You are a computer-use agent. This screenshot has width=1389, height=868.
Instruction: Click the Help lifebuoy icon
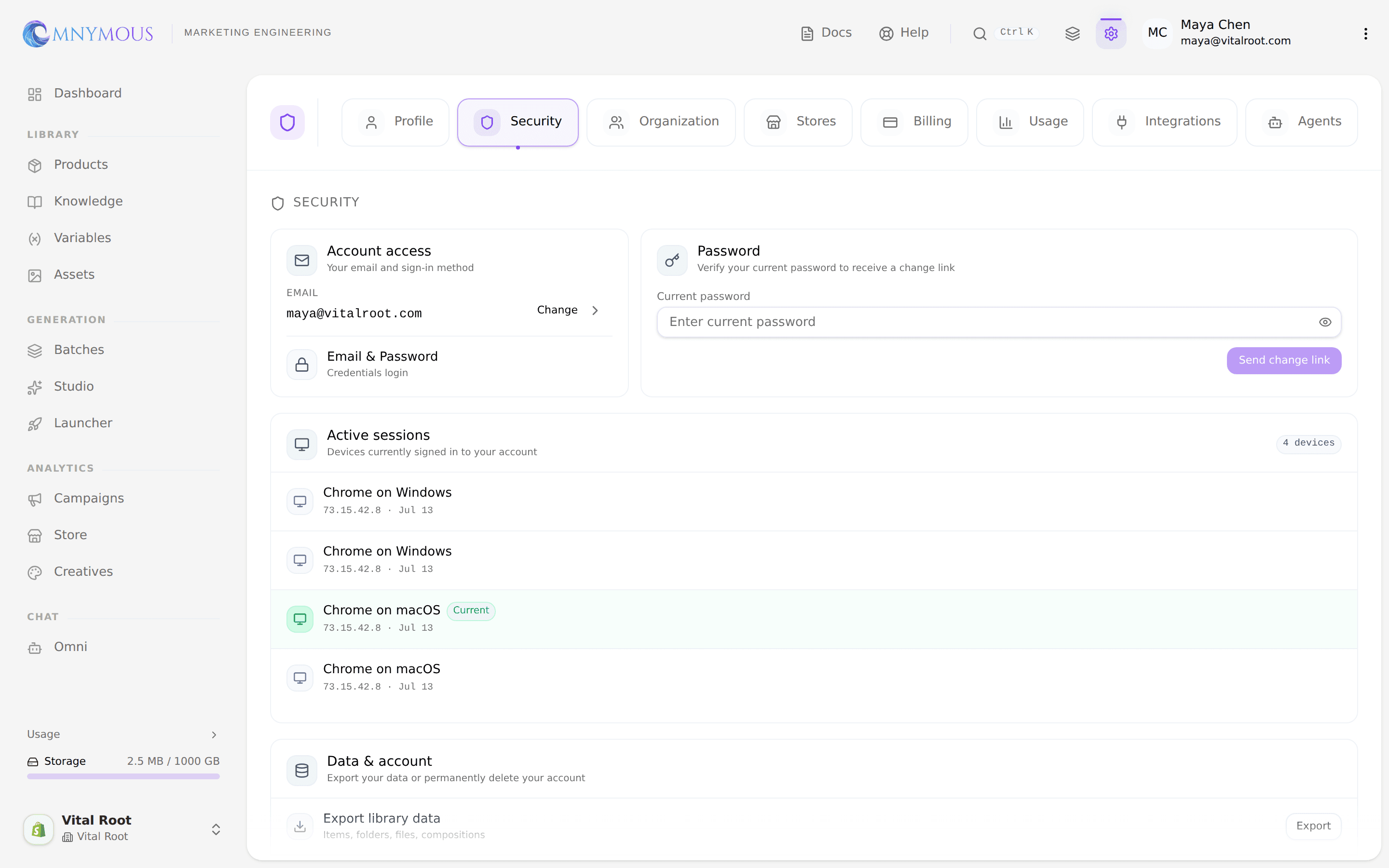click(x=886, y=33)
